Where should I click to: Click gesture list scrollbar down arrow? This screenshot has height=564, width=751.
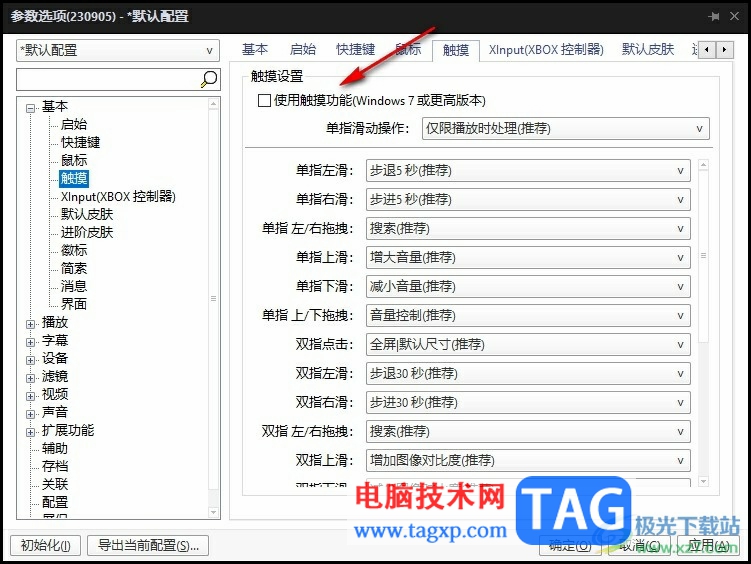(x=703, y=481)
